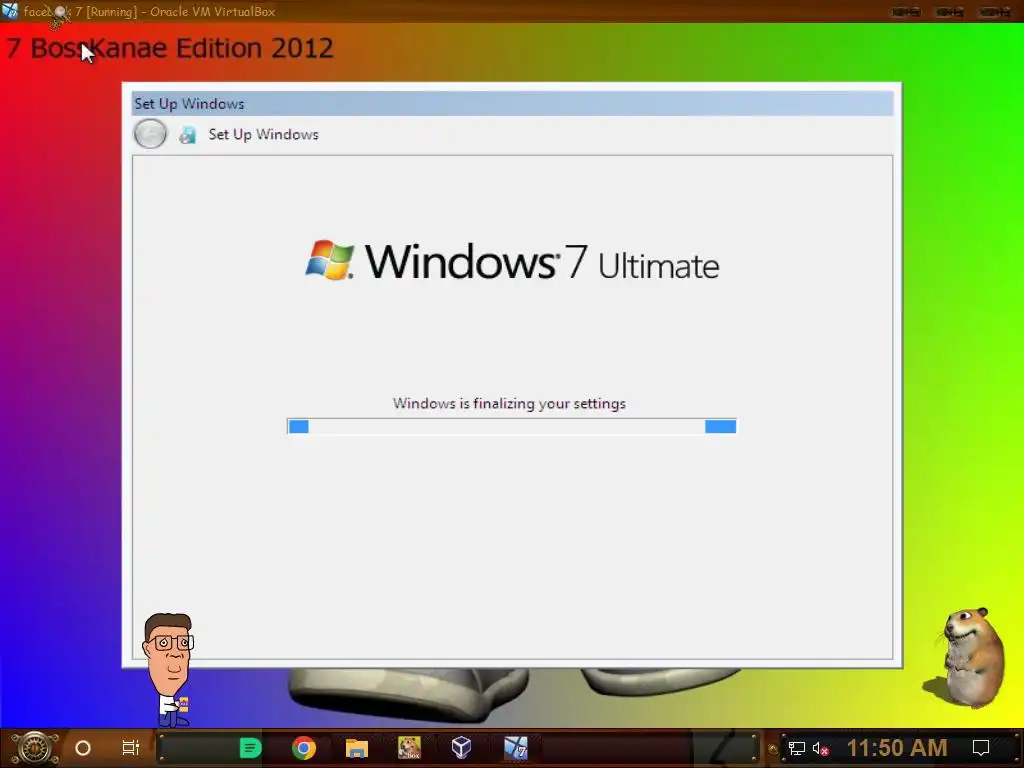The image size is (1024, 768).
Task: Click the muted volume tray icon
Action: [x=821, y=749]
